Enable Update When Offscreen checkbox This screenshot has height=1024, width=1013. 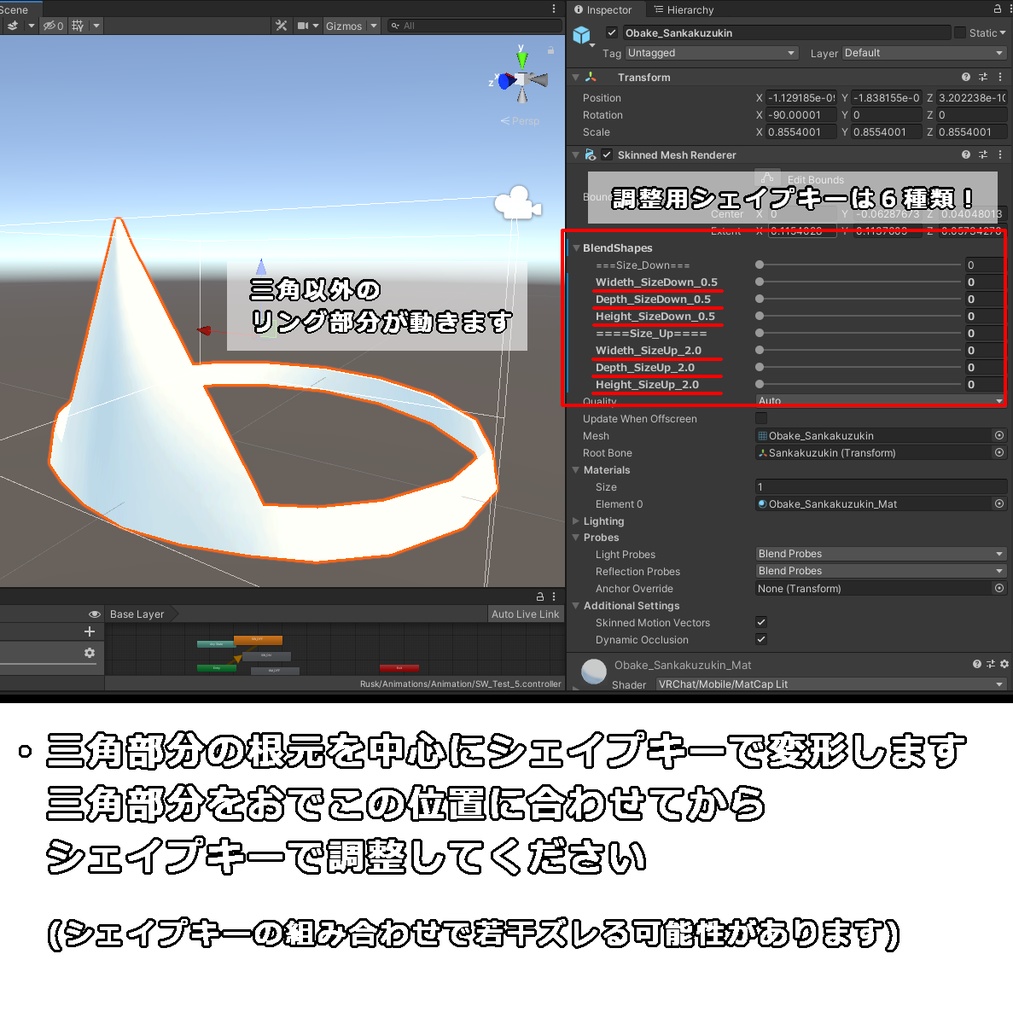[761, 418]
